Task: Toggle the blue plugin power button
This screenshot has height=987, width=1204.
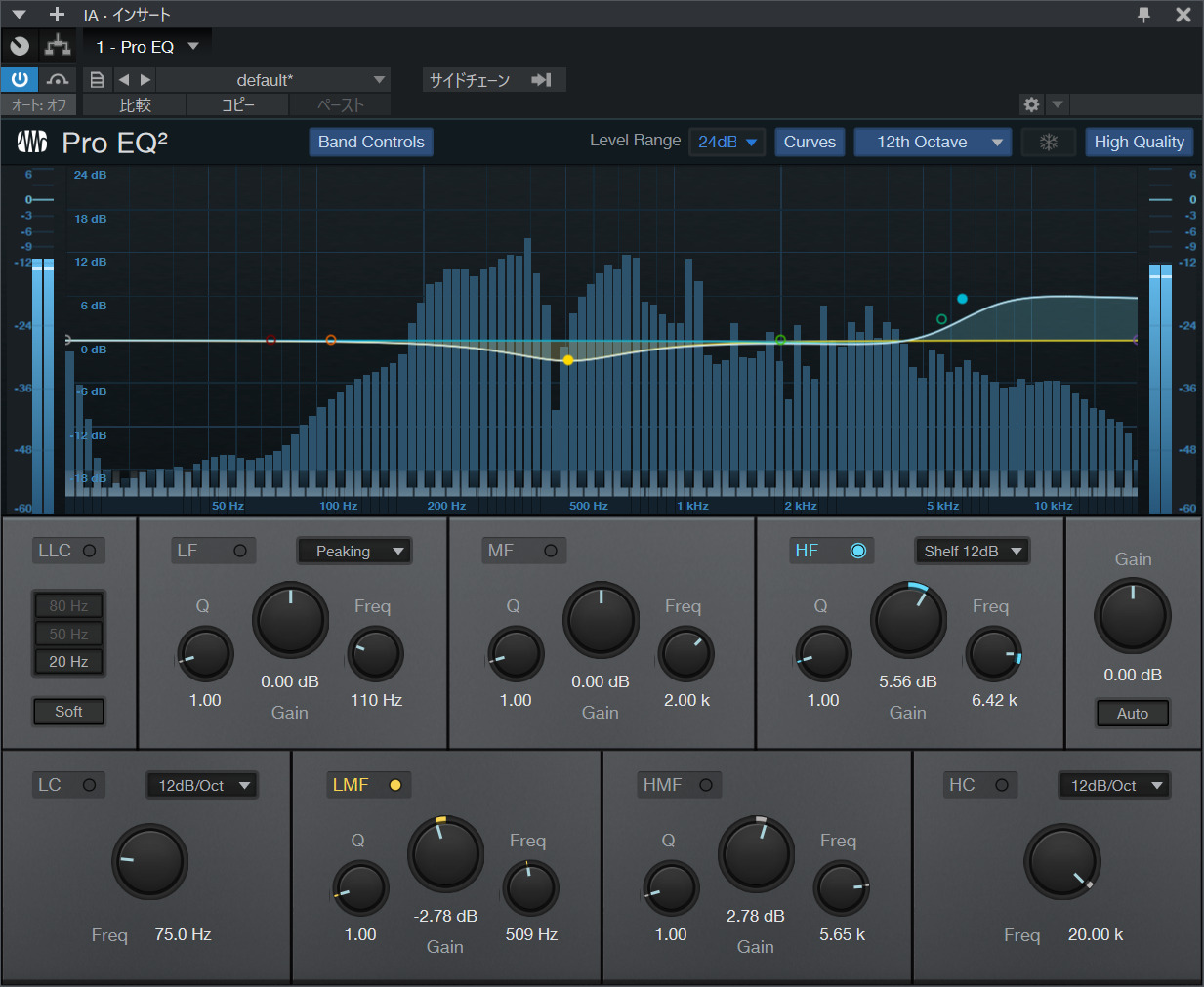Action: click(x=20, y=79)
